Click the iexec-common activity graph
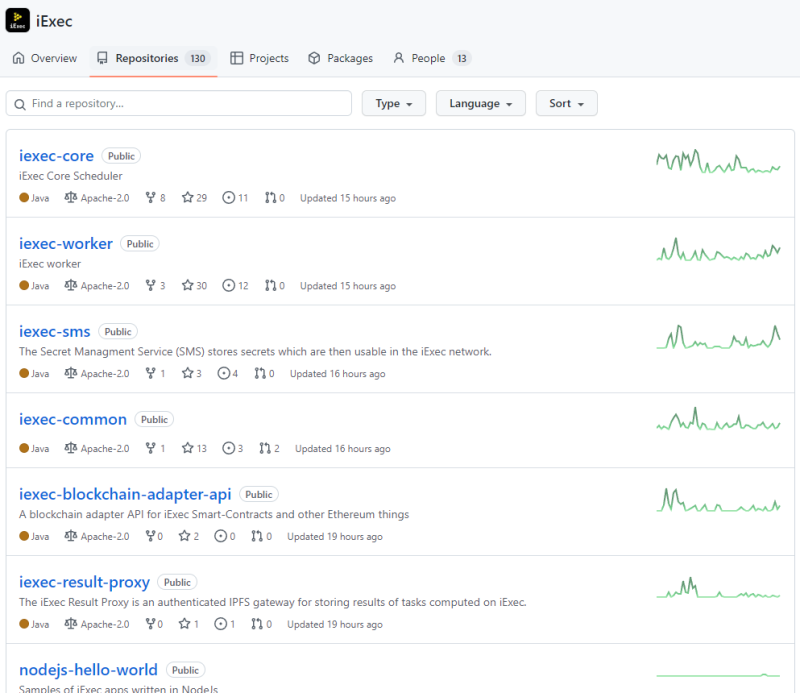 (718, 419)
